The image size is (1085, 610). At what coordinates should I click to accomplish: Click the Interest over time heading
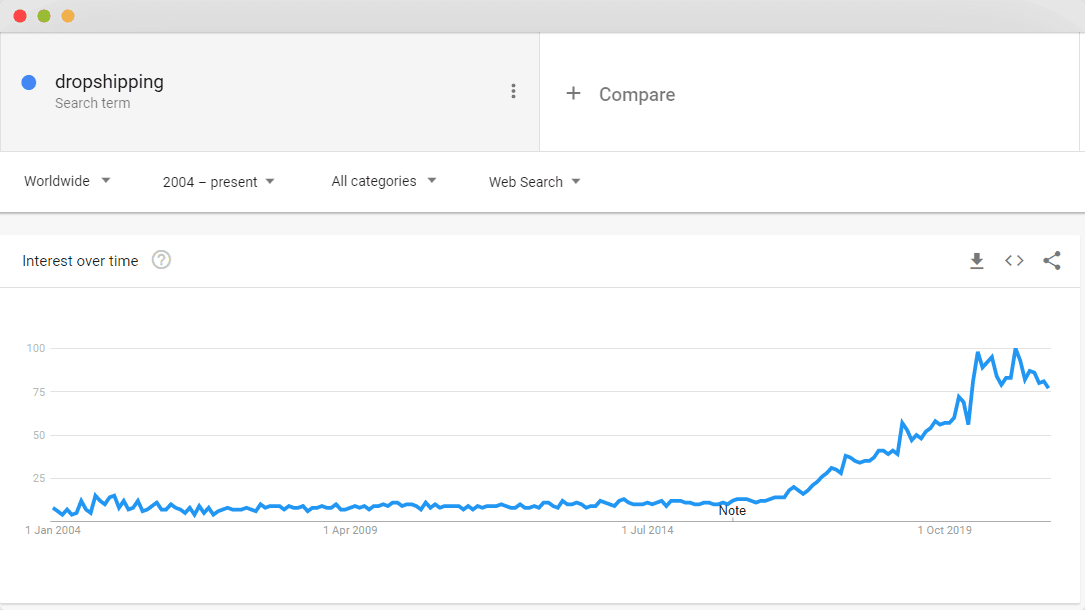80,261
